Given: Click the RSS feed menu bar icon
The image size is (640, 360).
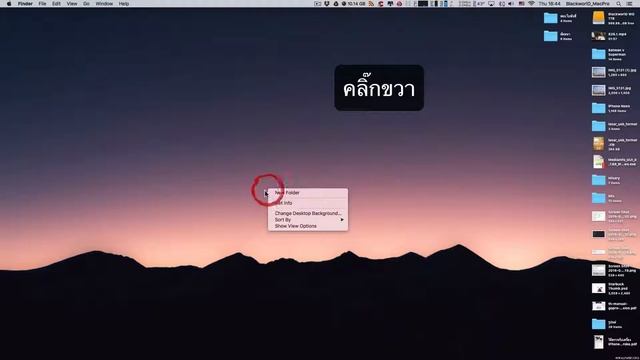Looking at the screenshot, I should [x=371, y=4].
